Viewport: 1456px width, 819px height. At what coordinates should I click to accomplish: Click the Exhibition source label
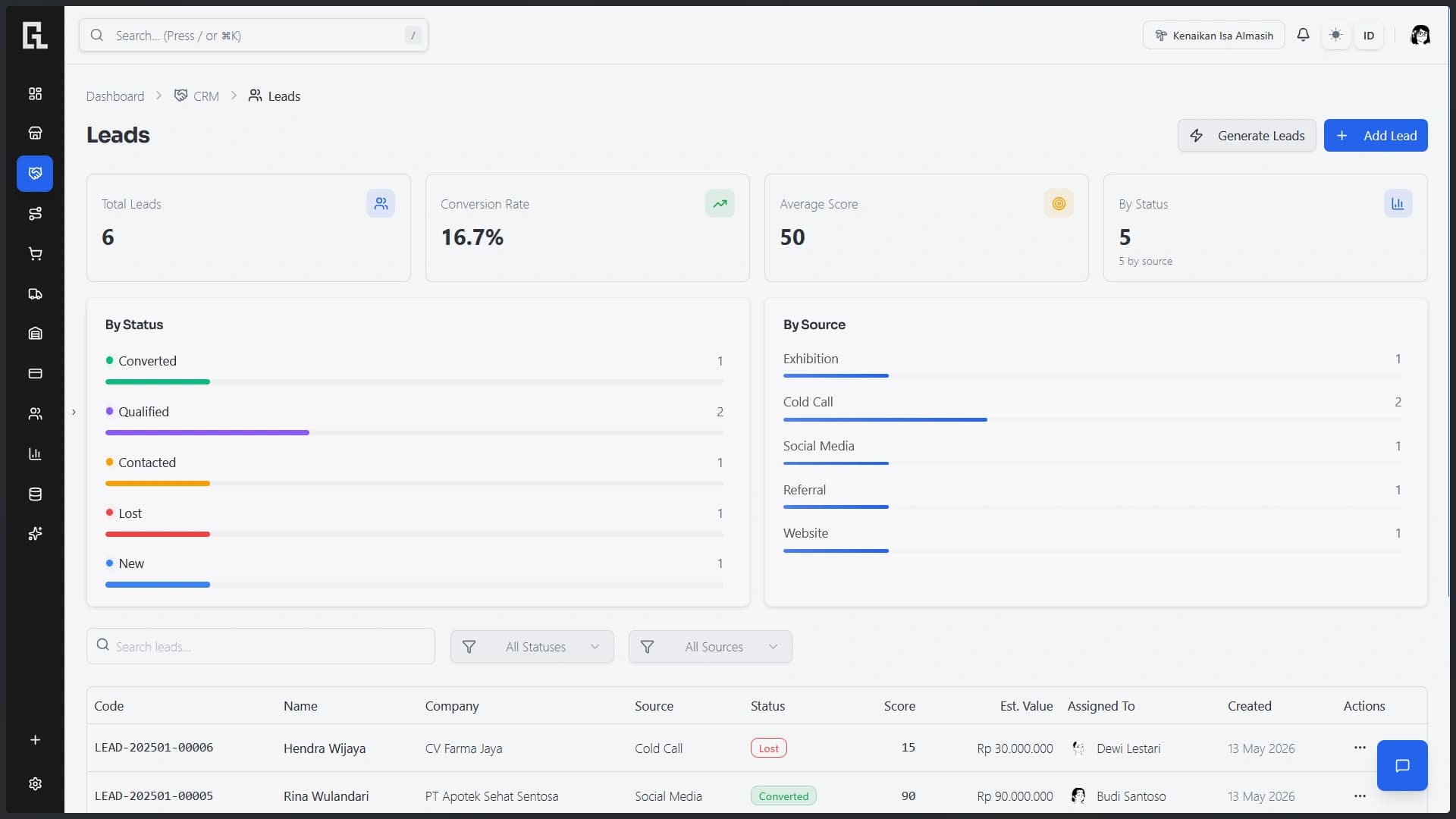811,359
